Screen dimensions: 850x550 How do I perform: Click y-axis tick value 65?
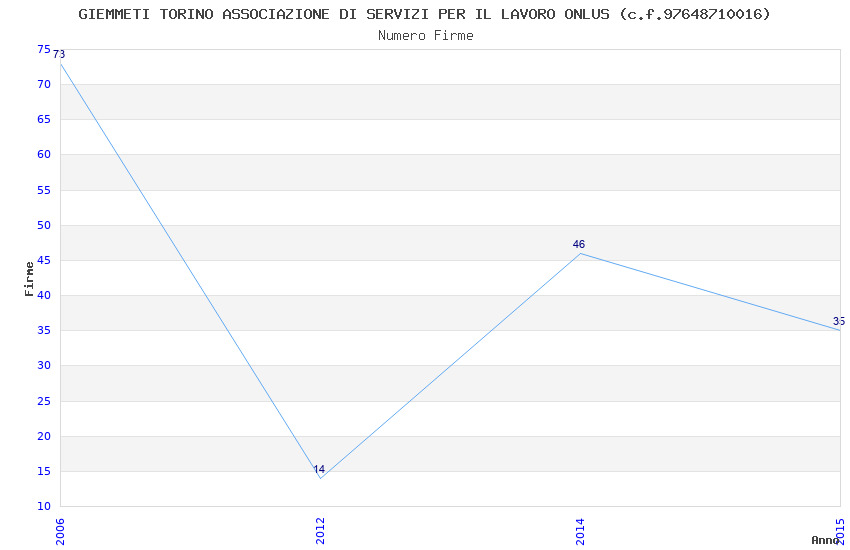tap(44, 119)
